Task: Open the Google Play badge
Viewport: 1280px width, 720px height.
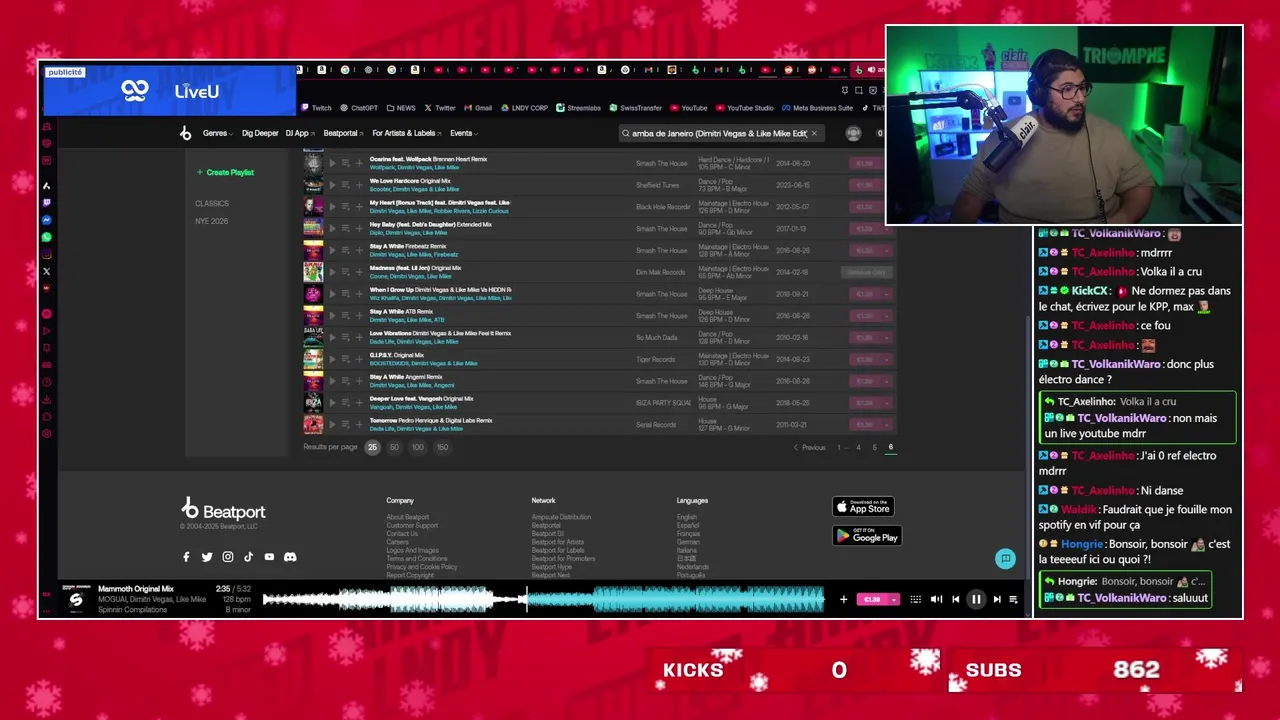Action: [x=867, y=536]
